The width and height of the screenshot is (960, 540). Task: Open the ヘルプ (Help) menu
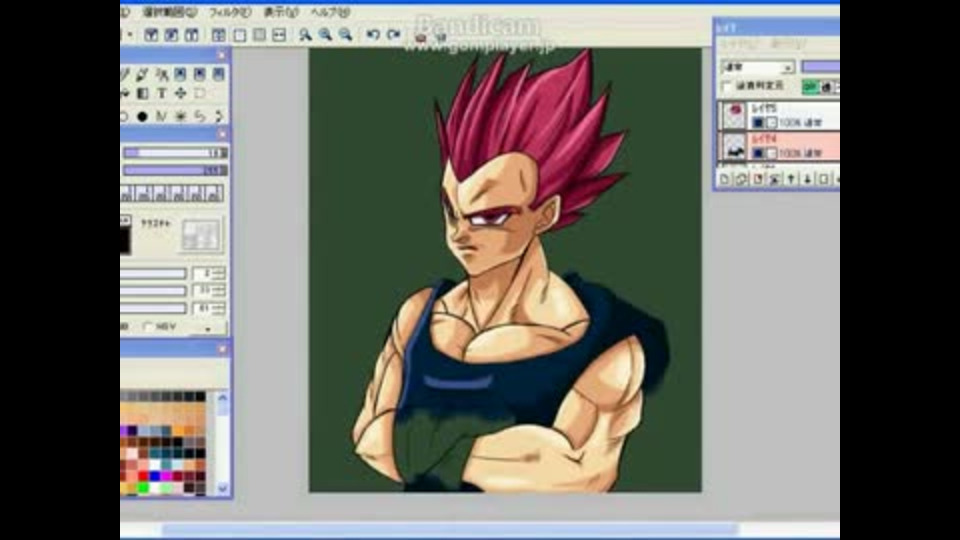click(x=329, y=12)
